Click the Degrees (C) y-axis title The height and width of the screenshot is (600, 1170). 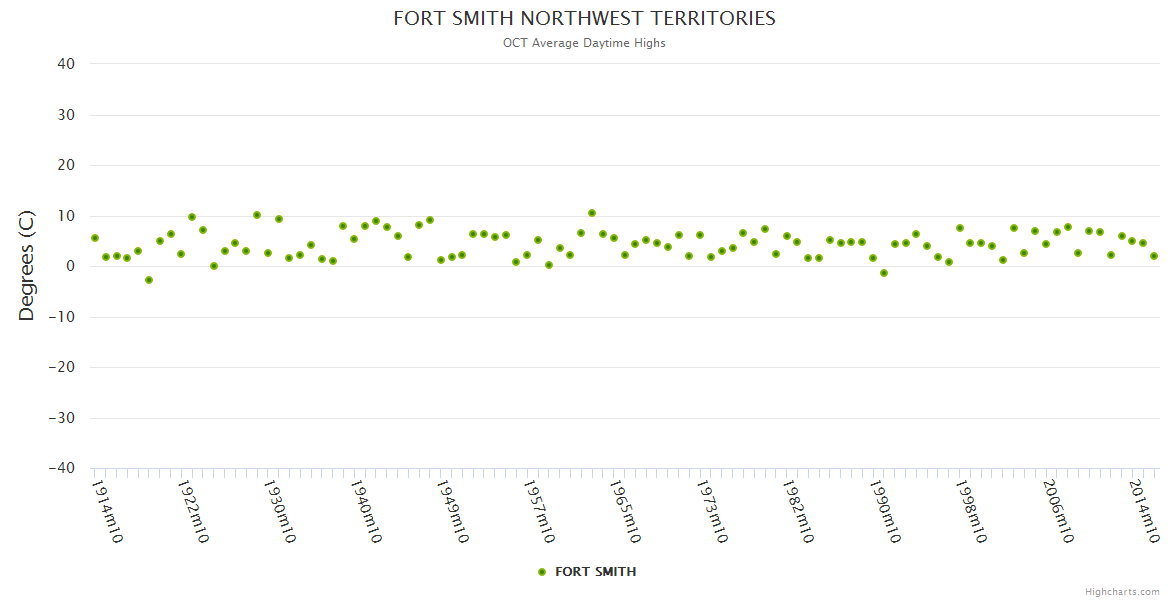pos(27,265)
